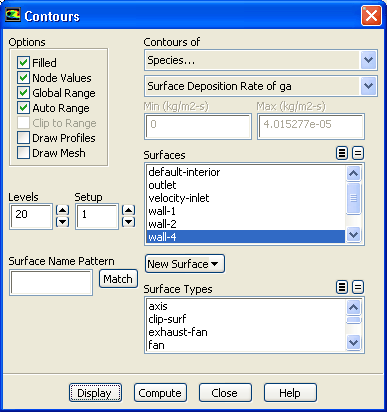
Task: Select fan in Surface Types list
Action: coord(246,345)
